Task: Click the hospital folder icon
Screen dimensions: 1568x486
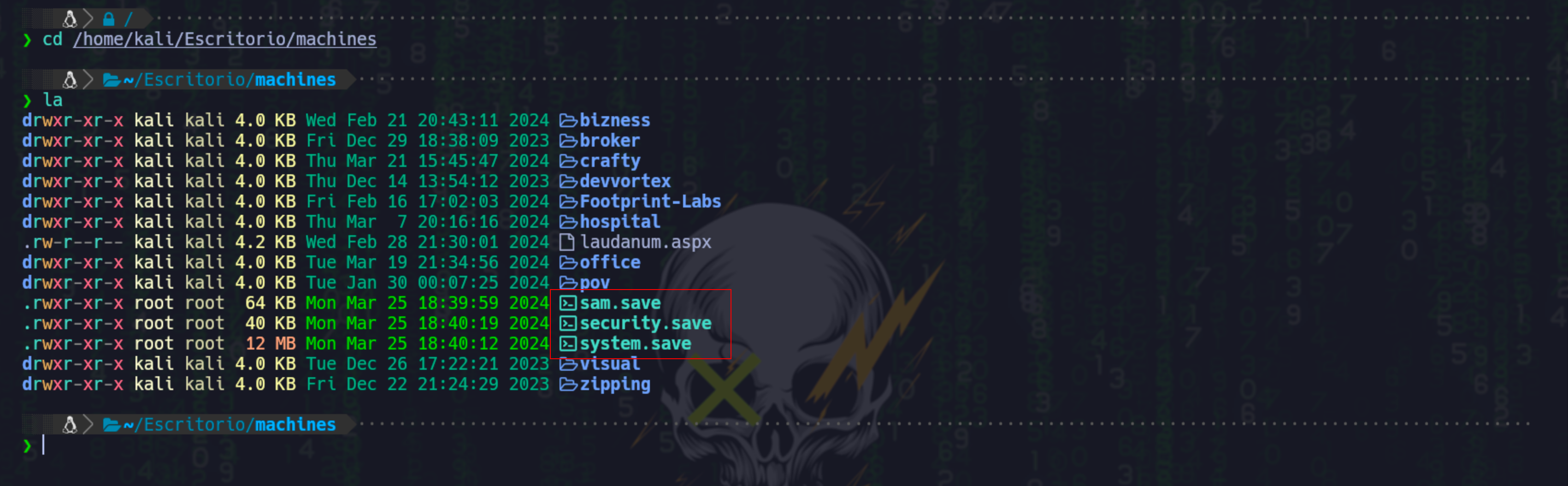Action: point(568,222)
